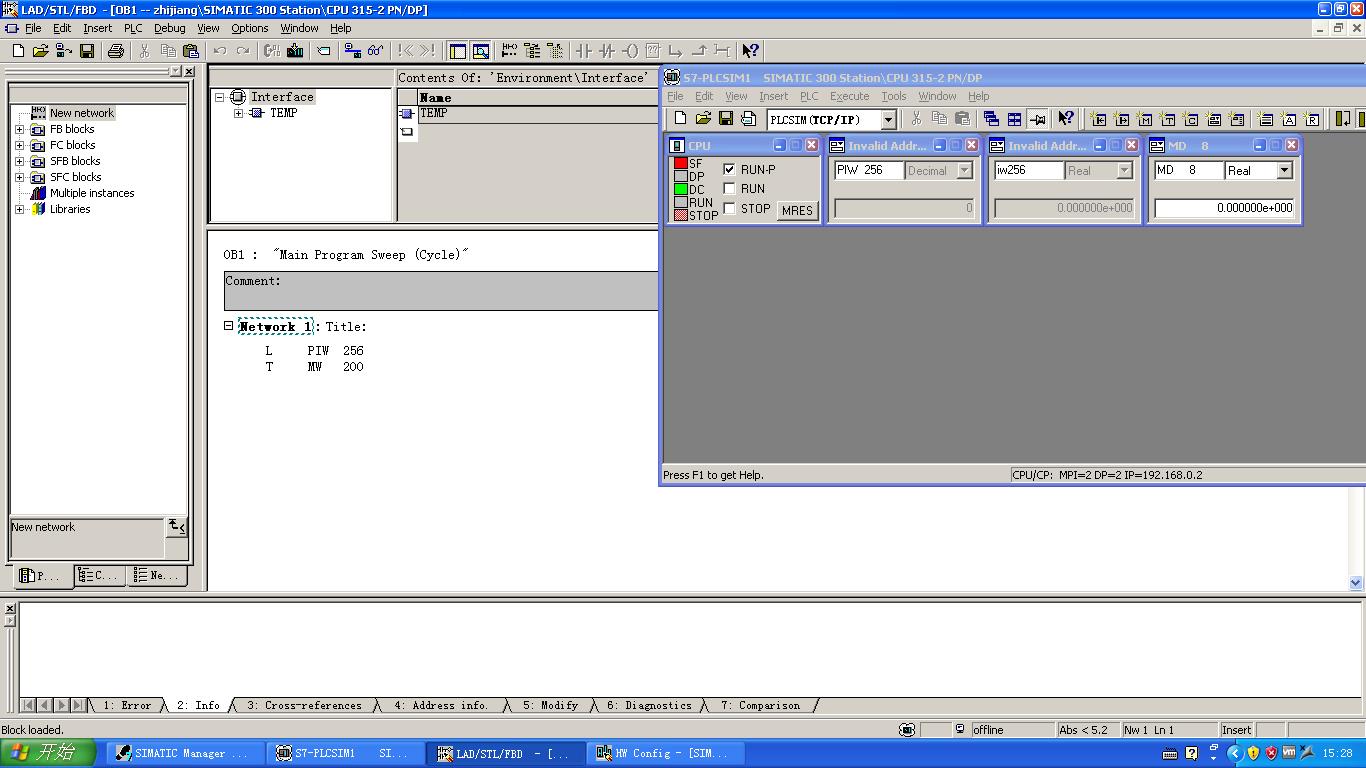Insert a bit memory variable in PLCSIM

1144,119
